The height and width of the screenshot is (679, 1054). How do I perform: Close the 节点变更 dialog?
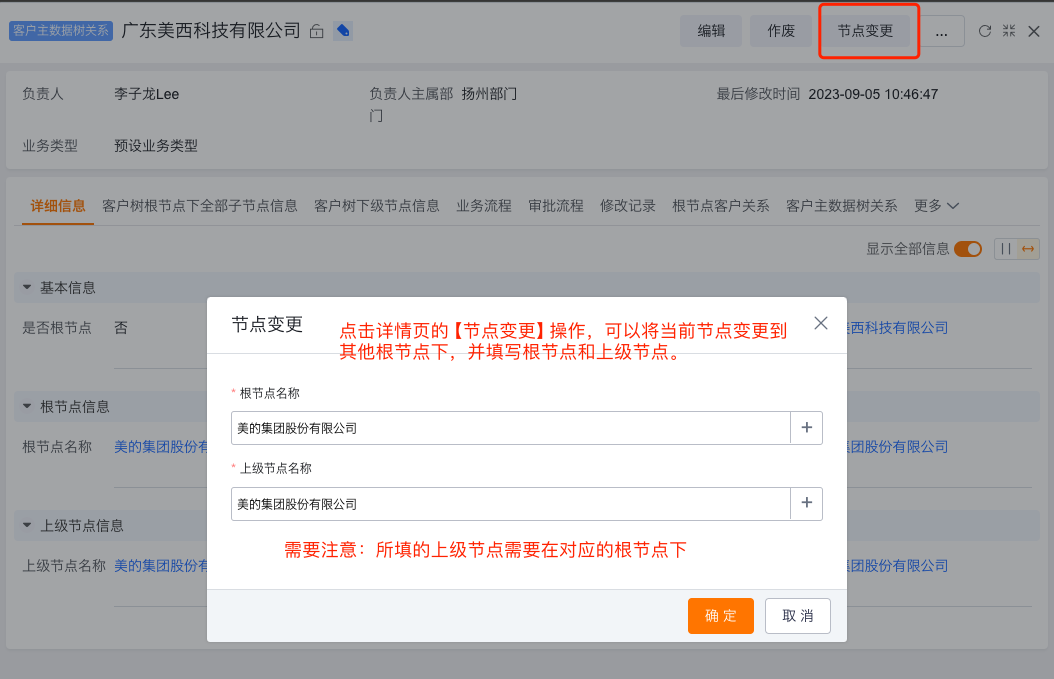(821, 323)
